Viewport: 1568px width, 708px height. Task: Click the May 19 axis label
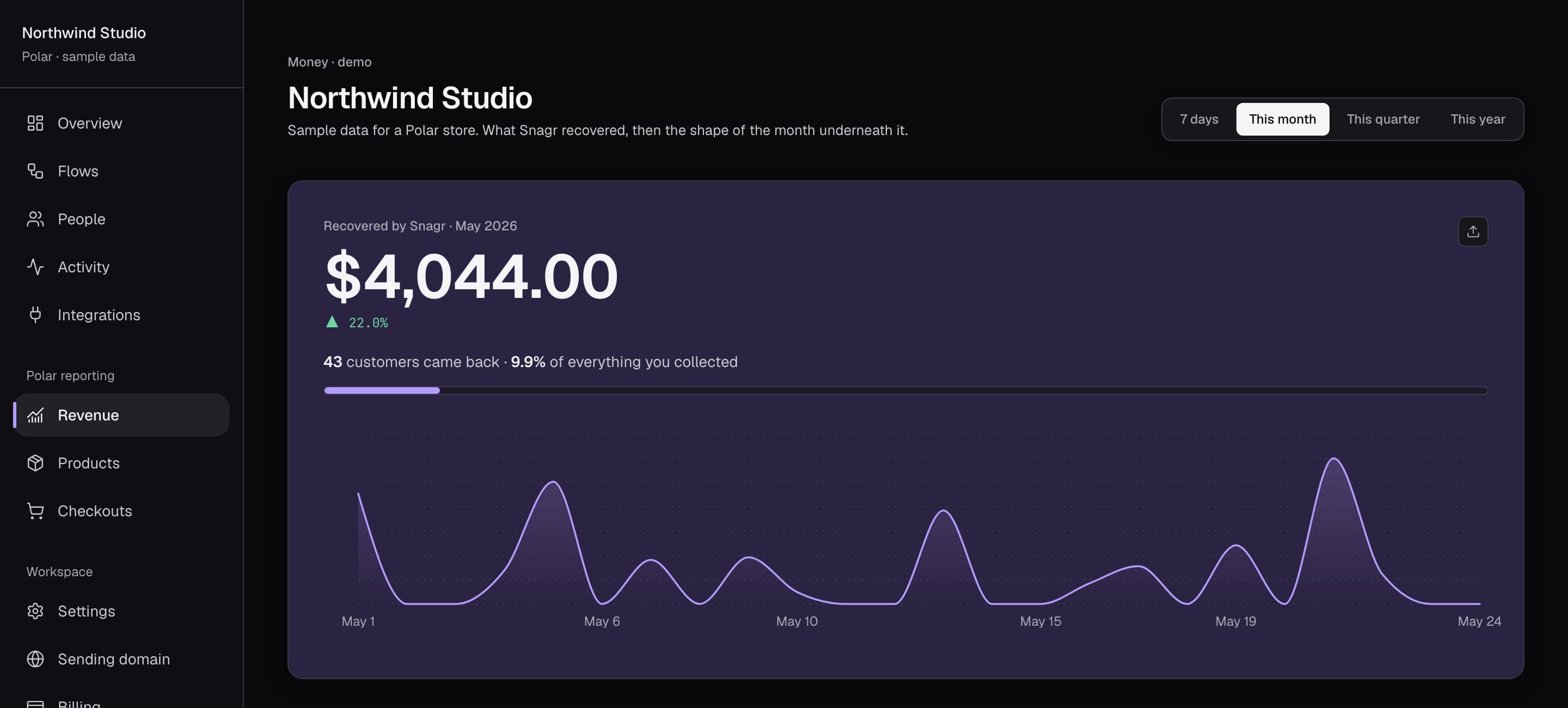click(x=1235, y=621)
